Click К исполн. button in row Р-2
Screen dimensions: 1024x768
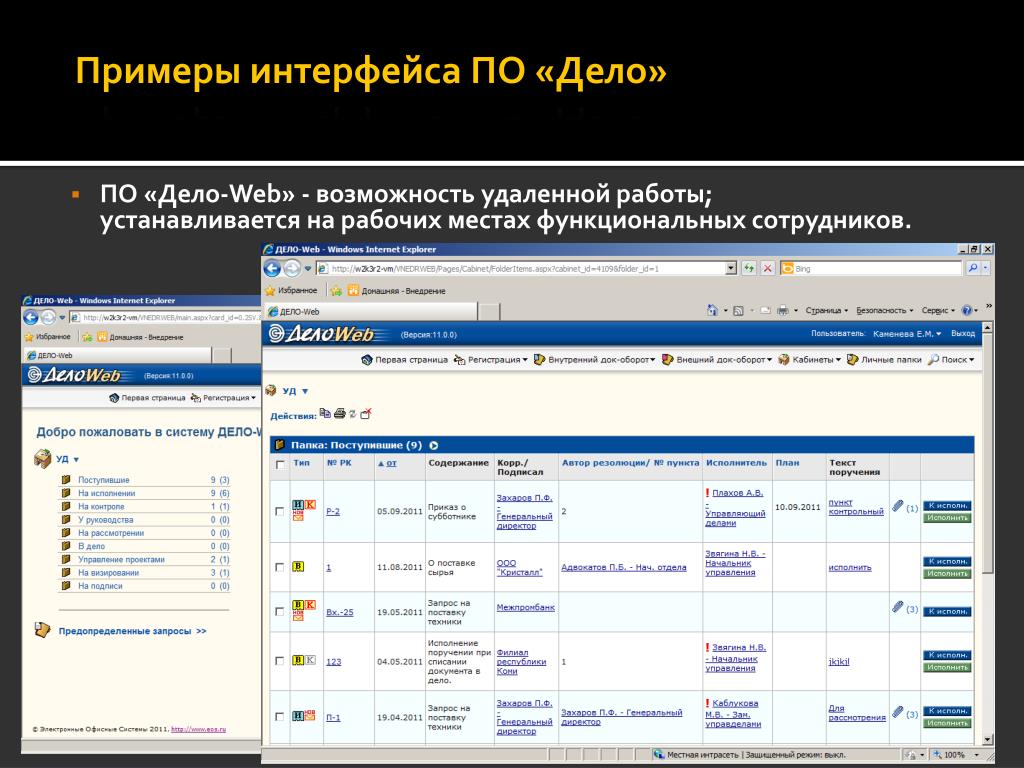click(x=947, y=505)
